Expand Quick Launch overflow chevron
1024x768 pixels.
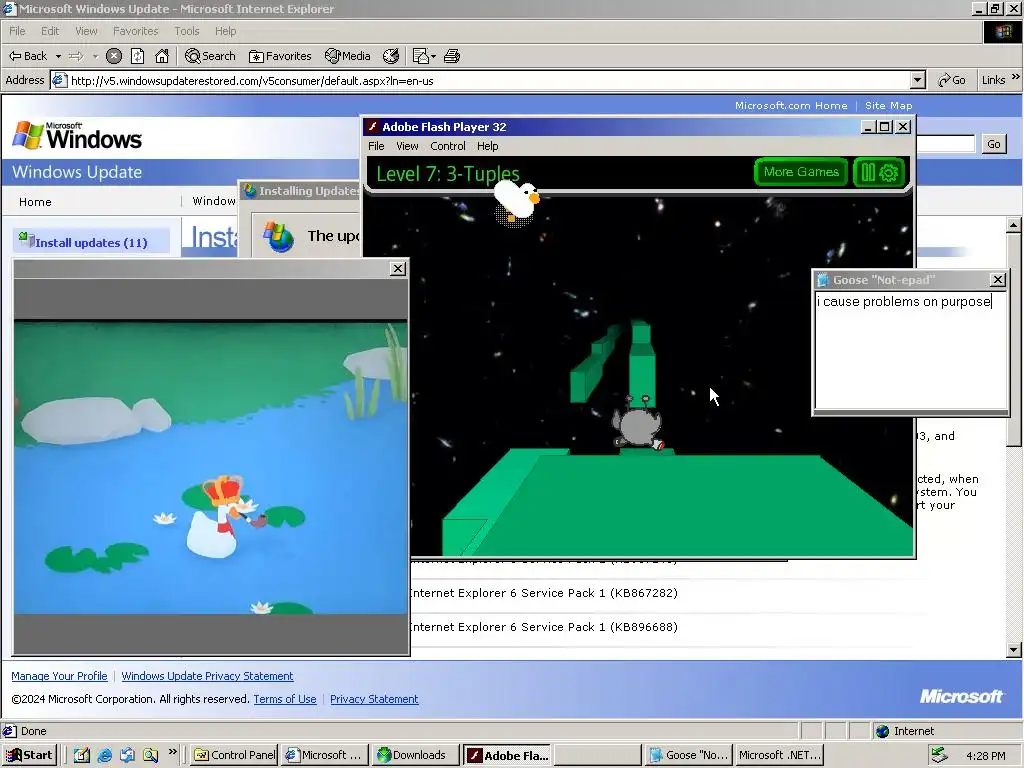(x=172, y=752)
